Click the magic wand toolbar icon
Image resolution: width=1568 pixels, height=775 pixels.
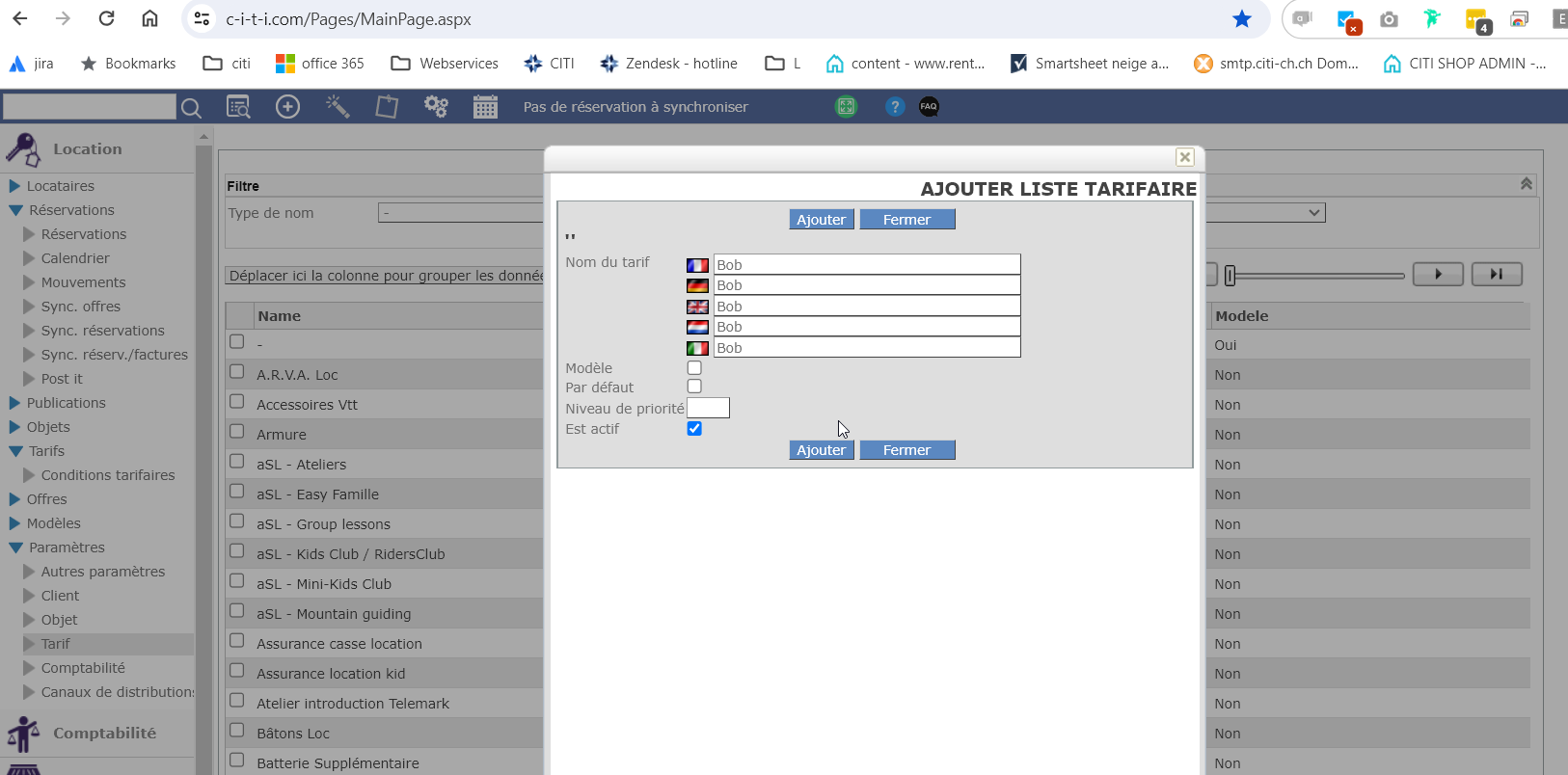click(338, 107)
